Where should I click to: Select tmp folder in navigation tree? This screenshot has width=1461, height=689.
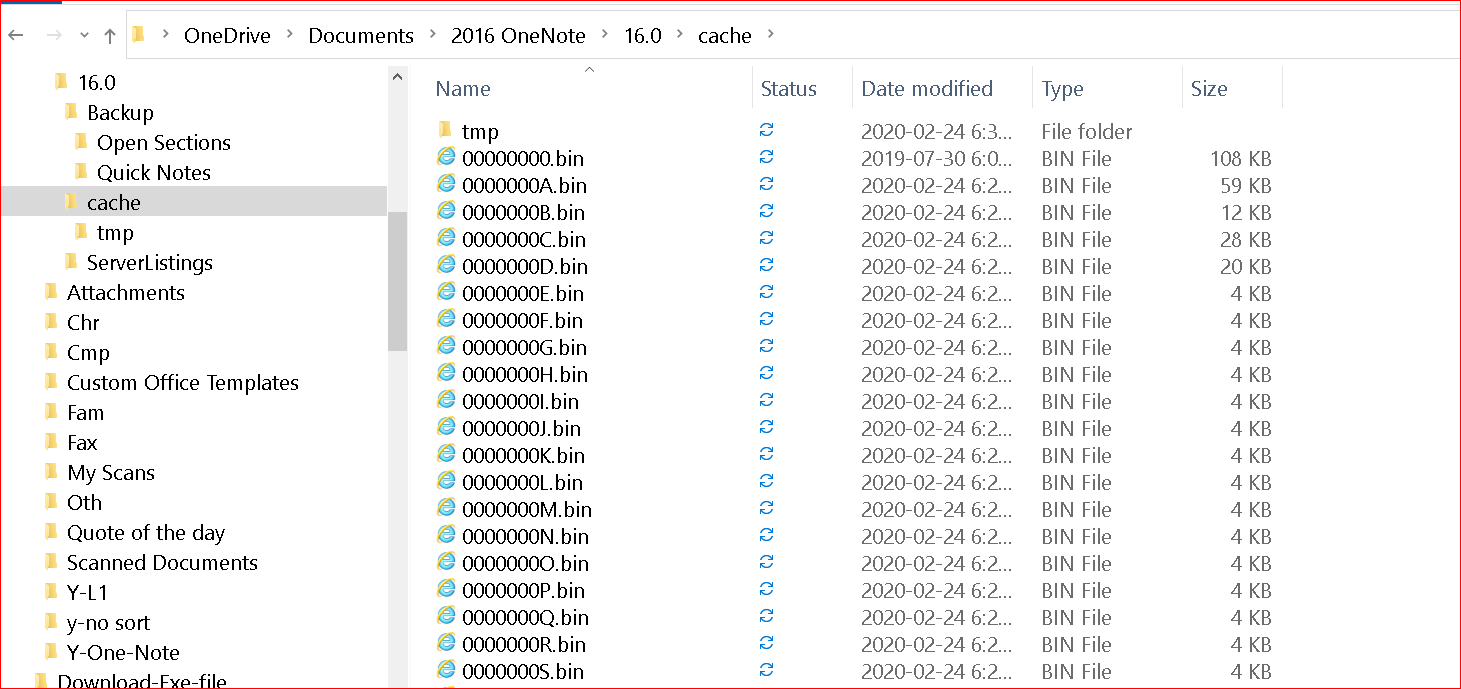click(115, 232)
